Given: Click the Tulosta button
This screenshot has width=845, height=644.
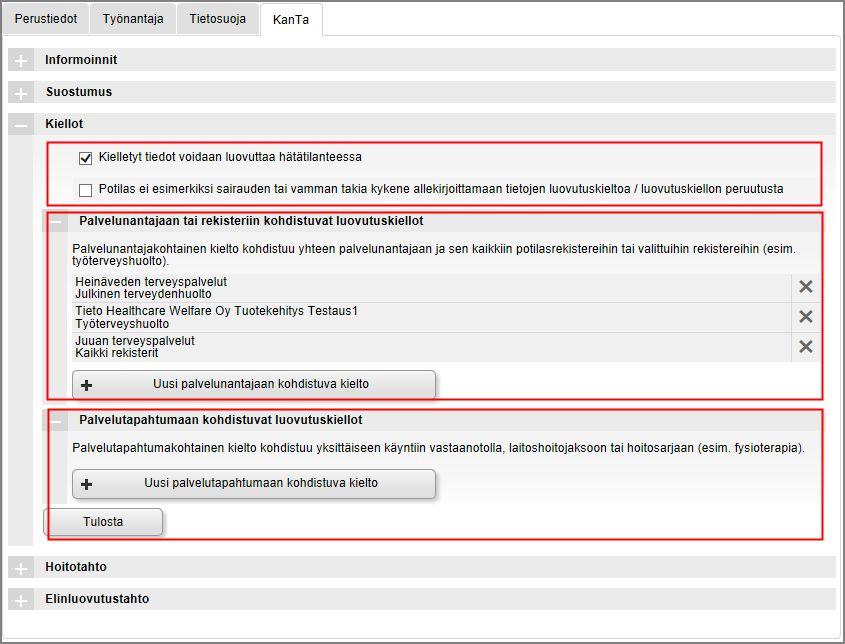Looking at the screenshot, I should click(x=103, y=522).
